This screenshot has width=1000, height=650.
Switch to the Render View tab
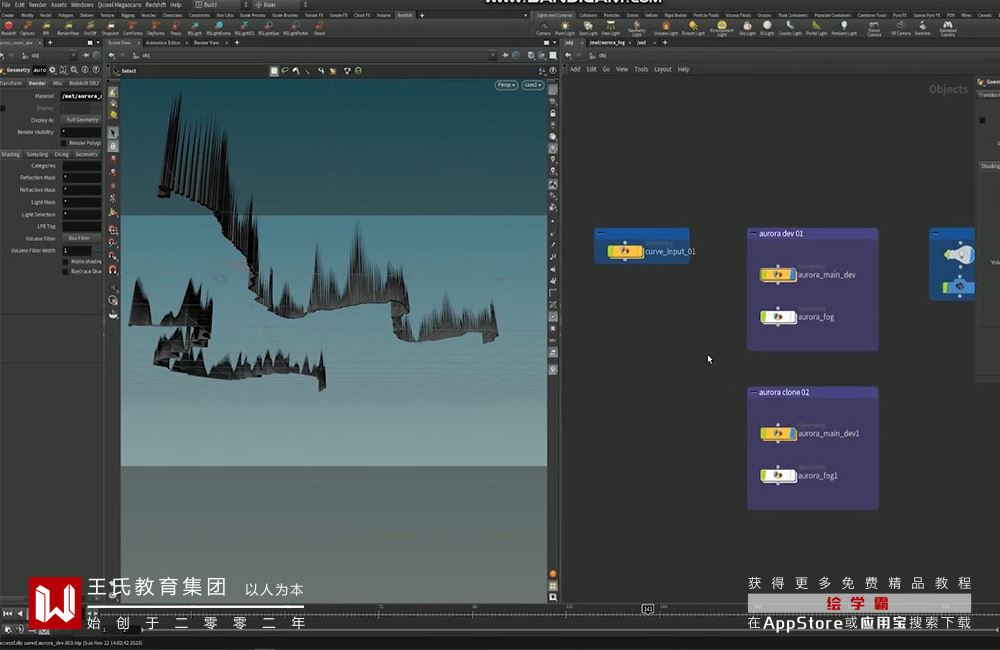coord(206,43)
